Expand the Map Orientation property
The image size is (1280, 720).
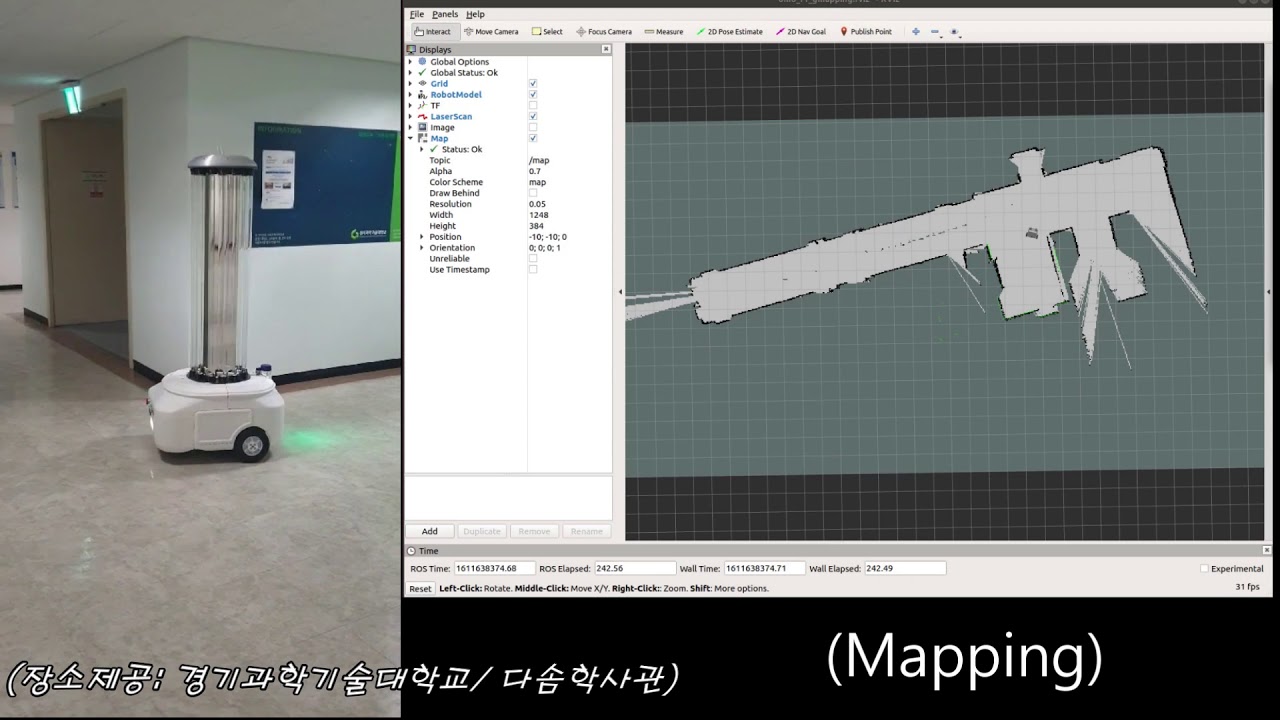click(x=422, y=248)
